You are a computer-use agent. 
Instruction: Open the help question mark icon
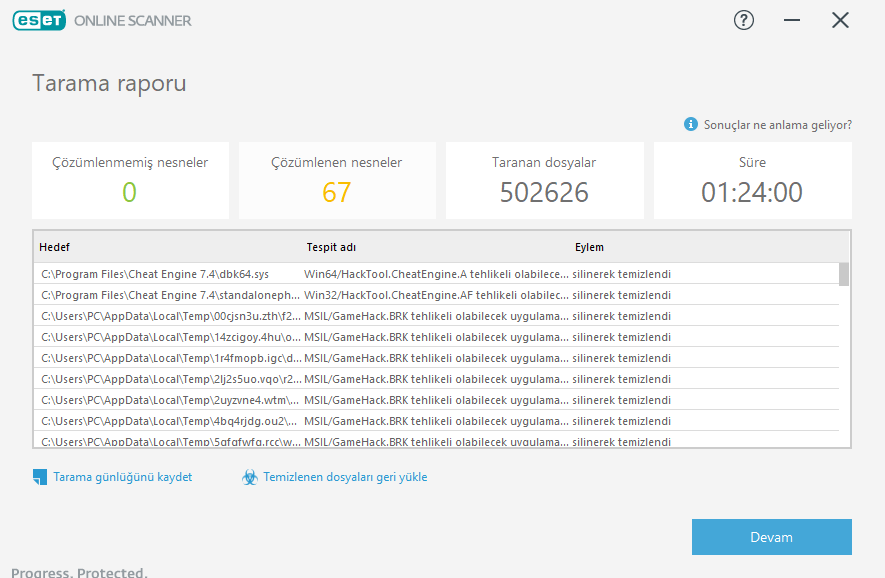[744, 20]
